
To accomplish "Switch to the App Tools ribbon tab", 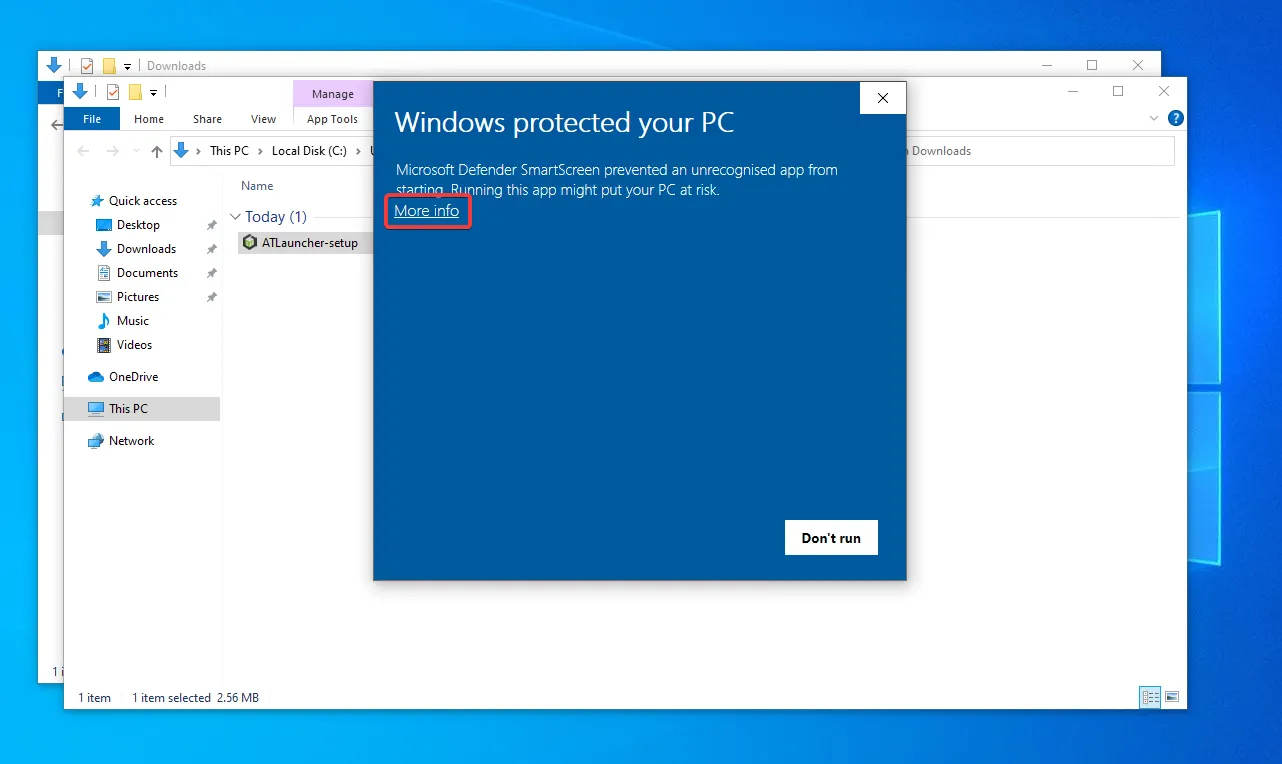I will point(332,118).
